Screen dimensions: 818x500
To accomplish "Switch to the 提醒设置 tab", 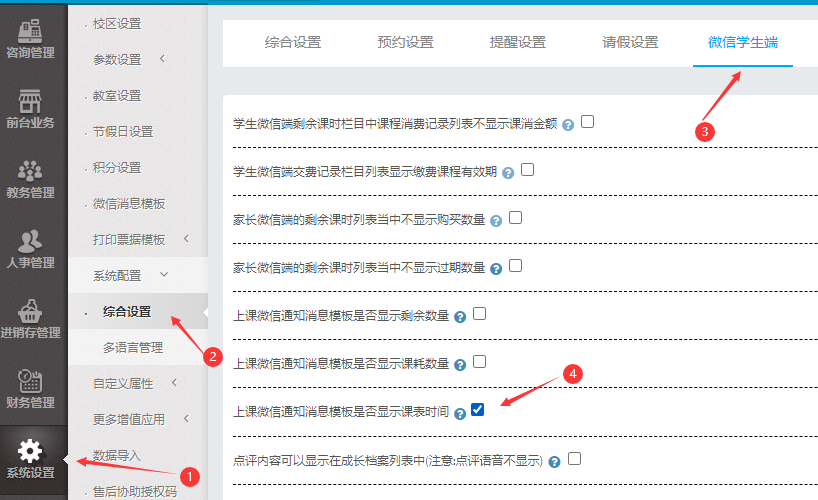I will [518, 42].
